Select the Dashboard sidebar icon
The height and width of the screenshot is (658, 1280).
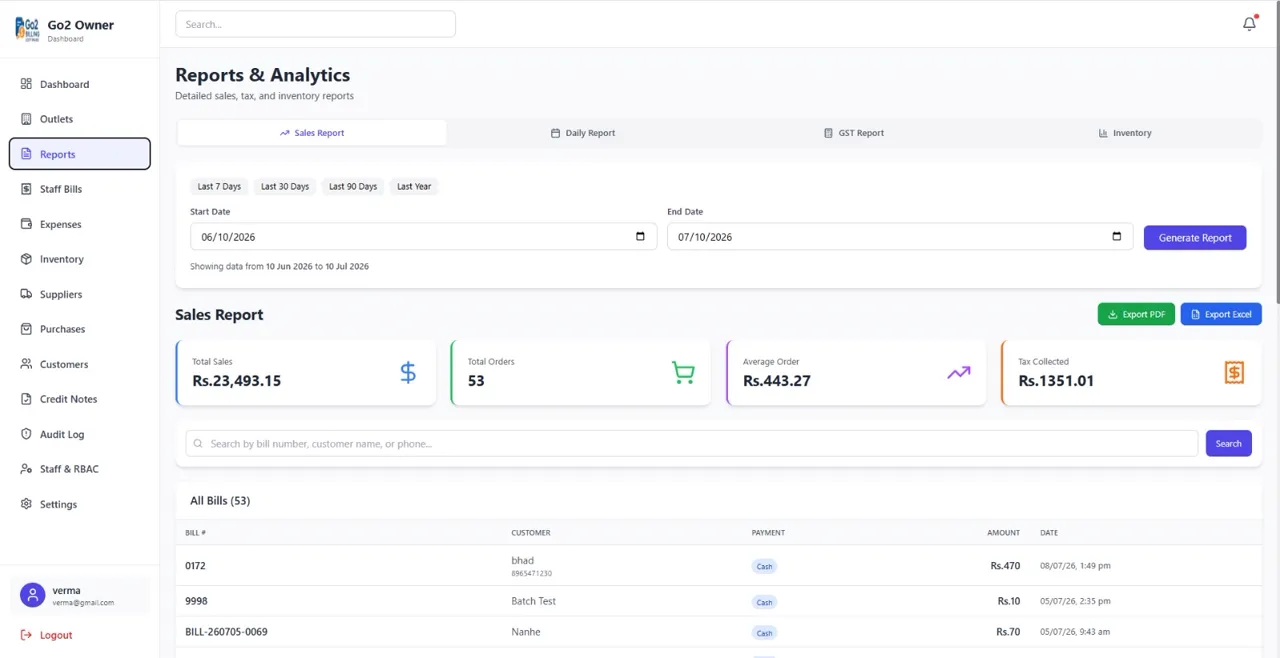point(26,84)
